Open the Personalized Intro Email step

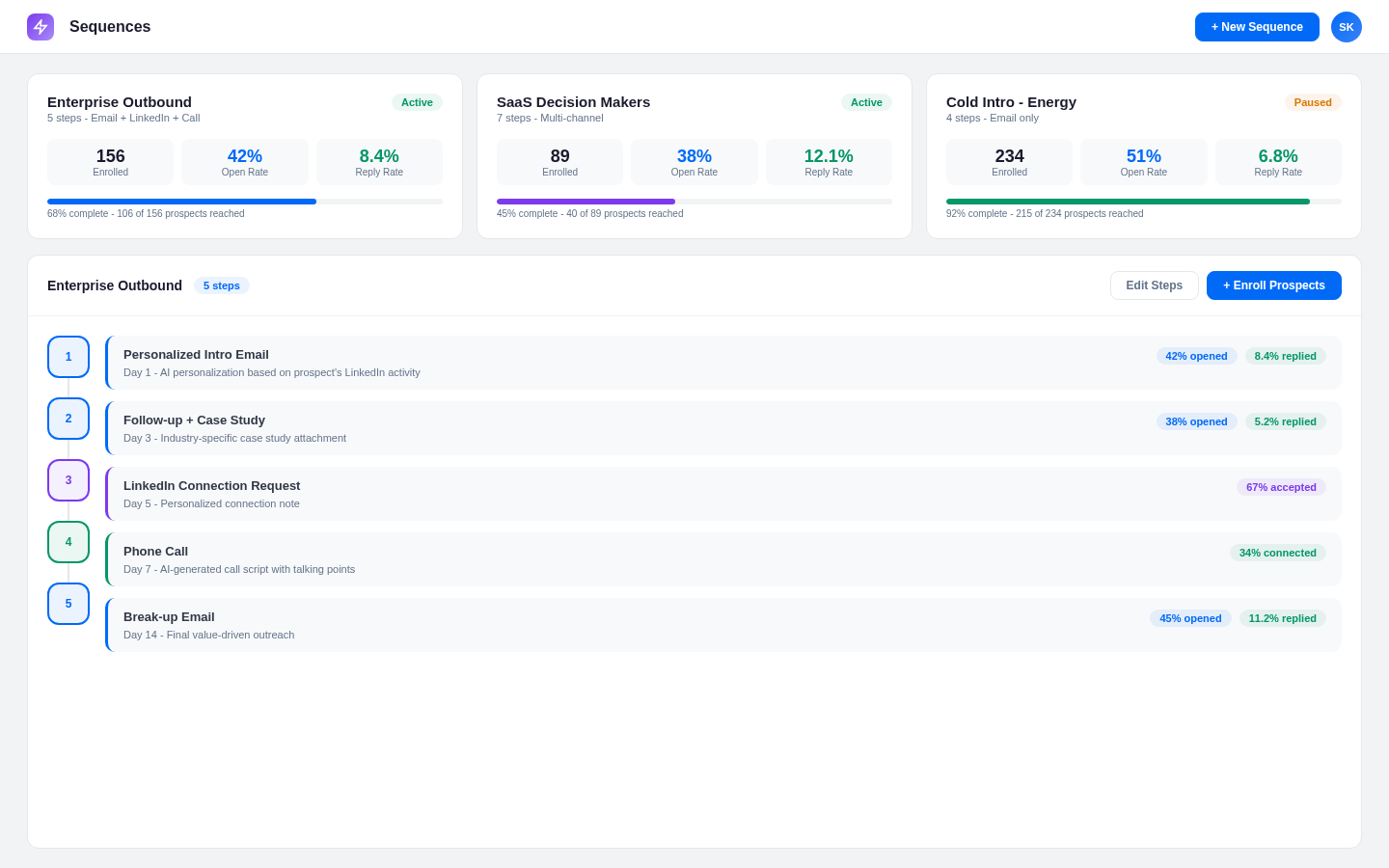point(723,363)
